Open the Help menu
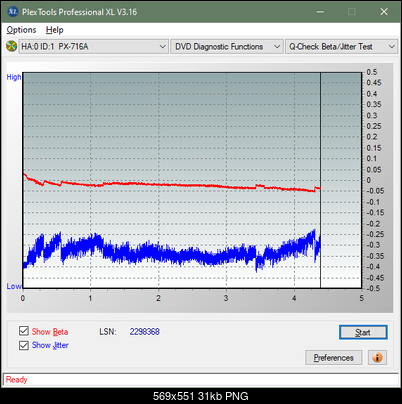This screenshot has height=404, width=402. [55, 30]
